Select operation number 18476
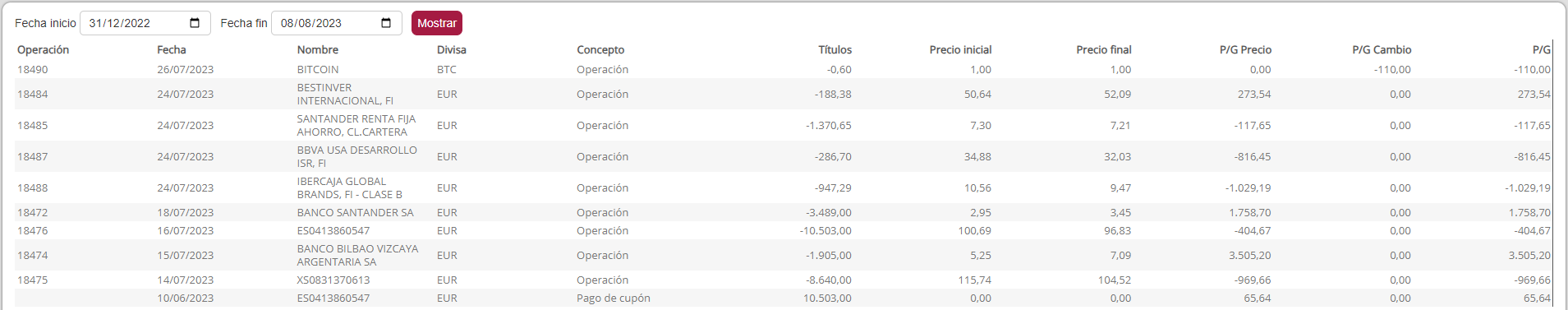Screen dimensions: 1568x310 click(33, 231)
